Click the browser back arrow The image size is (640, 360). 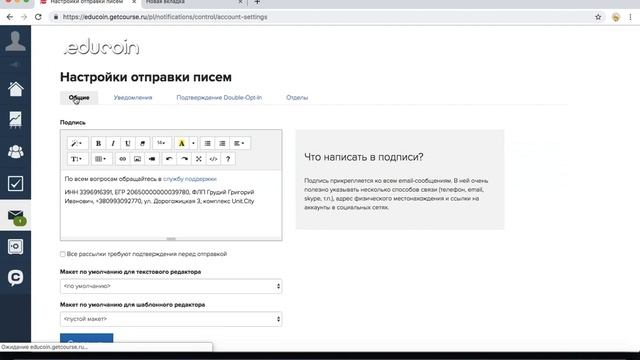coord(10,17)
